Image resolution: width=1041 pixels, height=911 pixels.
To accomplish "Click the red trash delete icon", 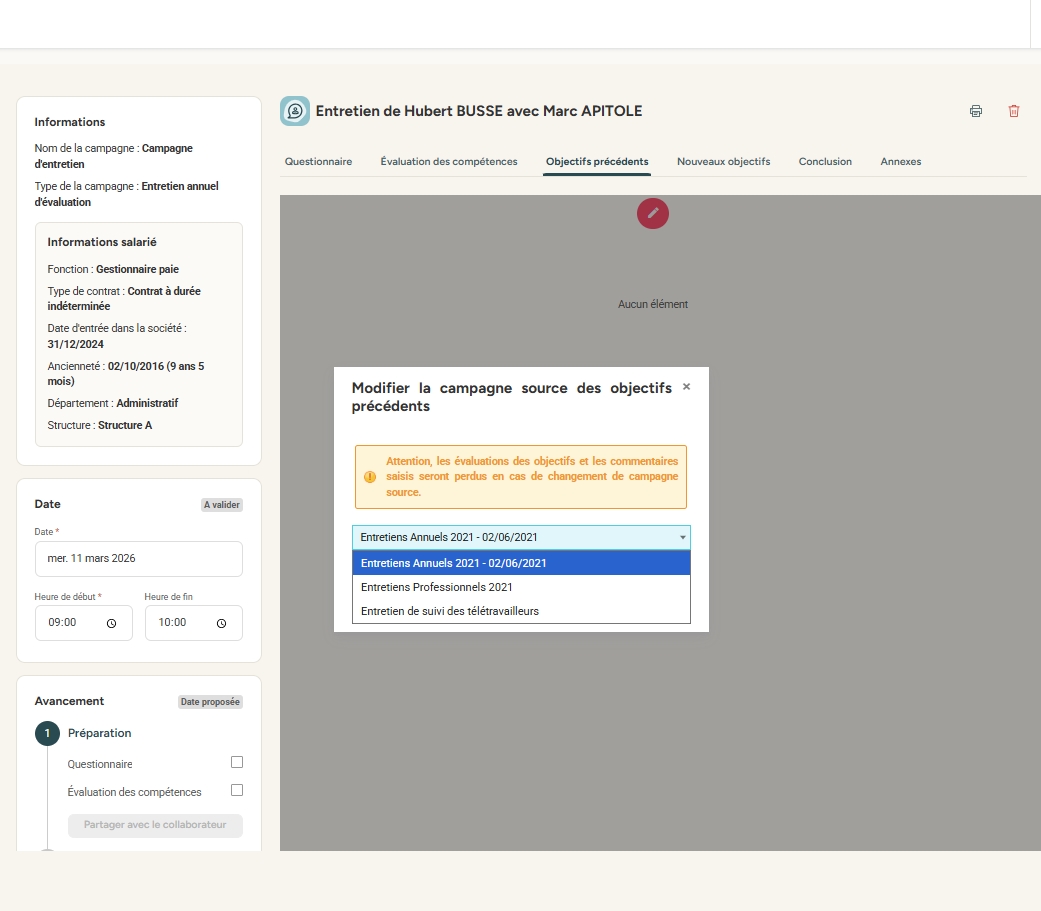I will (1013, 111).
